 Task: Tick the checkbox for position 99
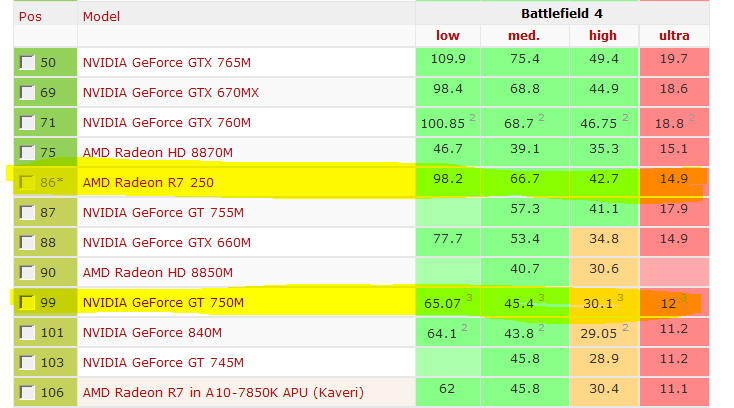click(x=27, y=302)
